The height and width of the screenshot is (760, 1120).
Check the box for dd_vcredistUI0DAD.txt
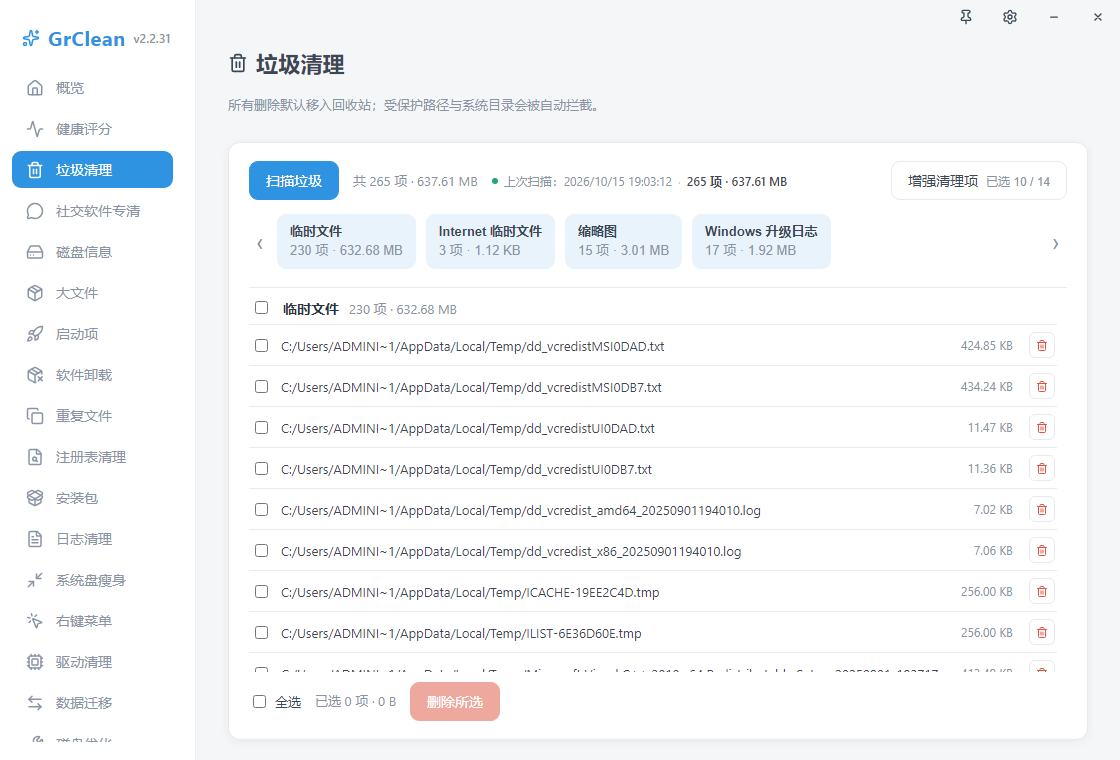pyautogui.click(x=261, y=428)
